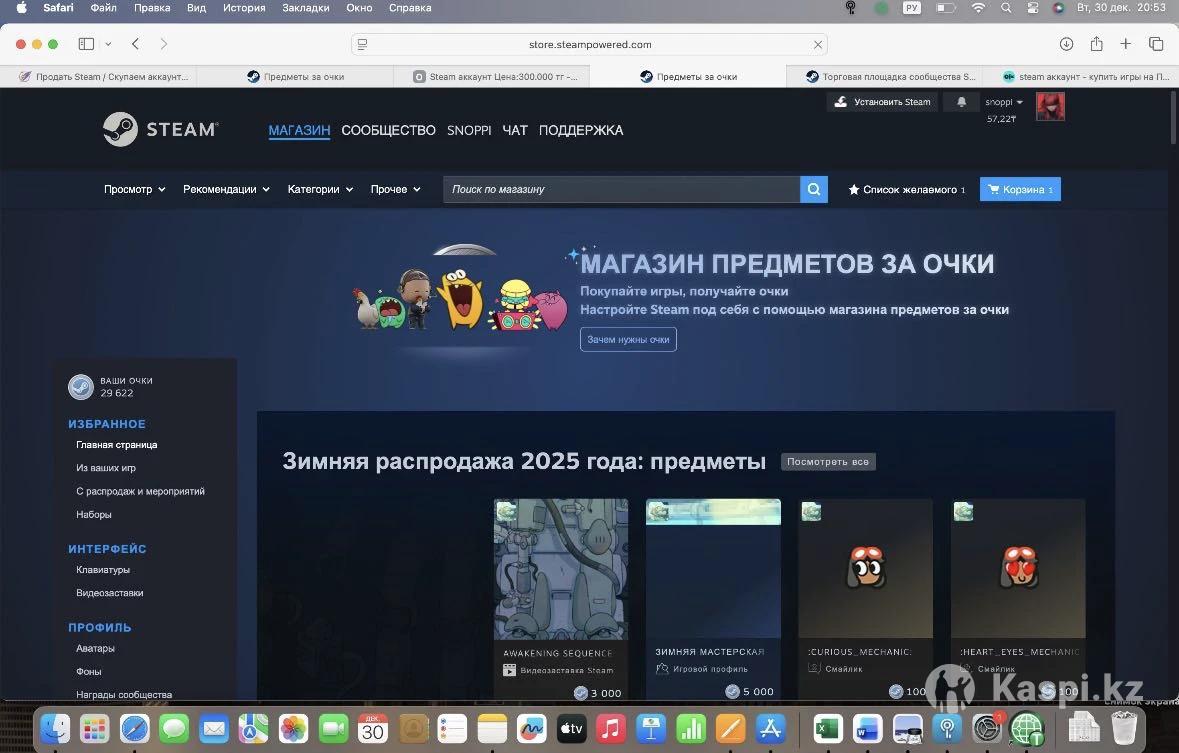Click Safari's sidebar toggle icon

click(86, 44)
